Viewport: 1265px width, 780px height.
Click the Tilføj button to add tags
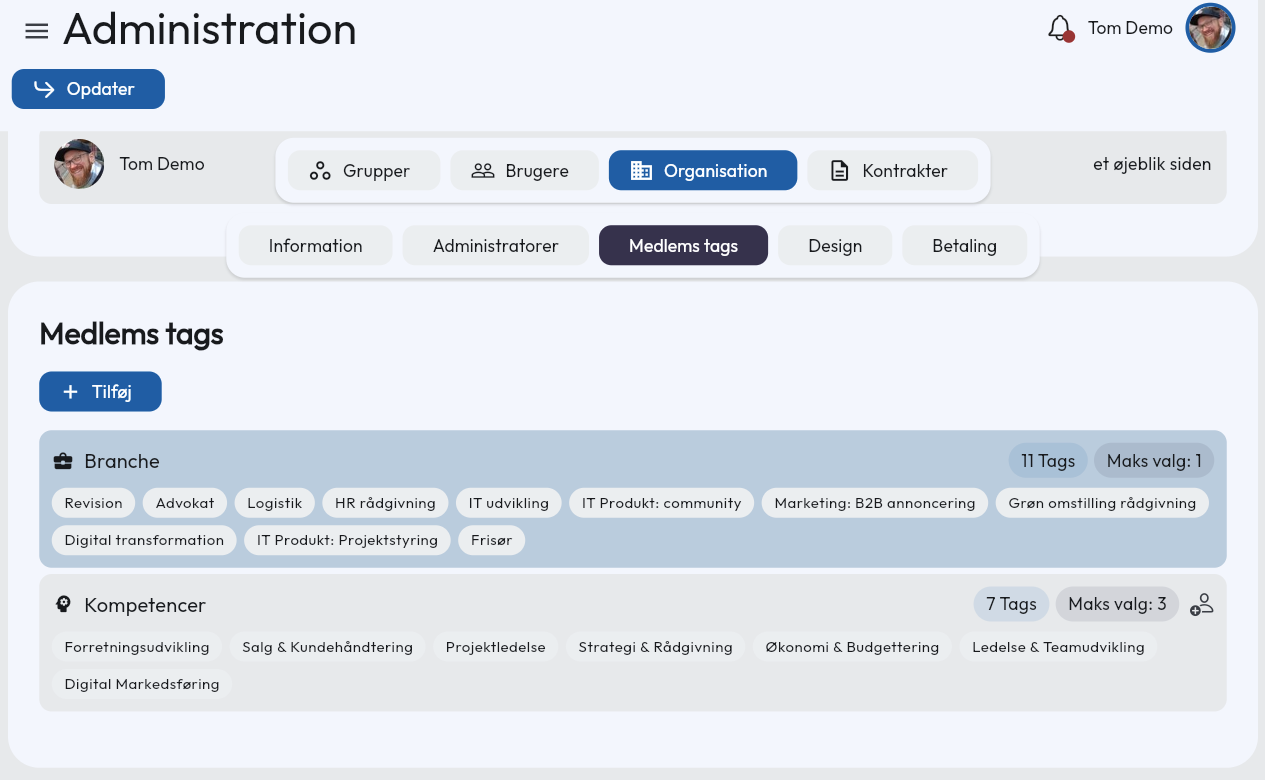click(100, 391)
